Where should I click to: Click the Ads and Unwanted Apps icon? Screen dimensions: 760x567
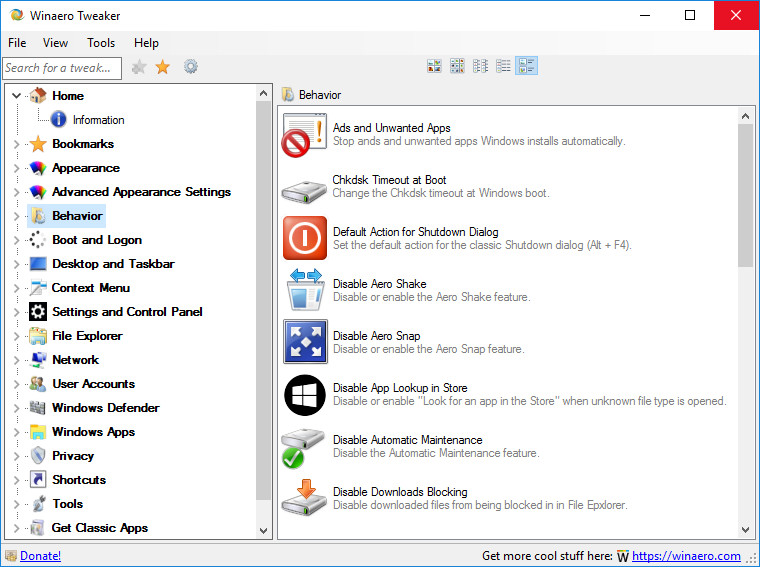(304, 135)
